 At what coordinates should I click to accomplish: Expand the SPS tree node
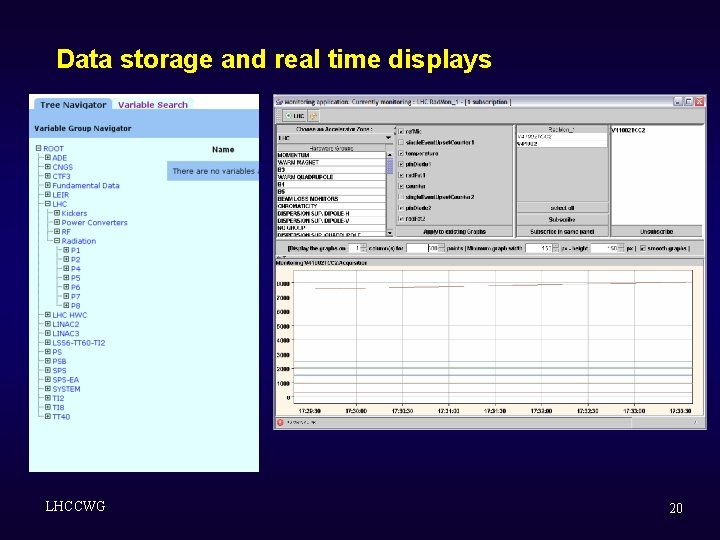48,370
